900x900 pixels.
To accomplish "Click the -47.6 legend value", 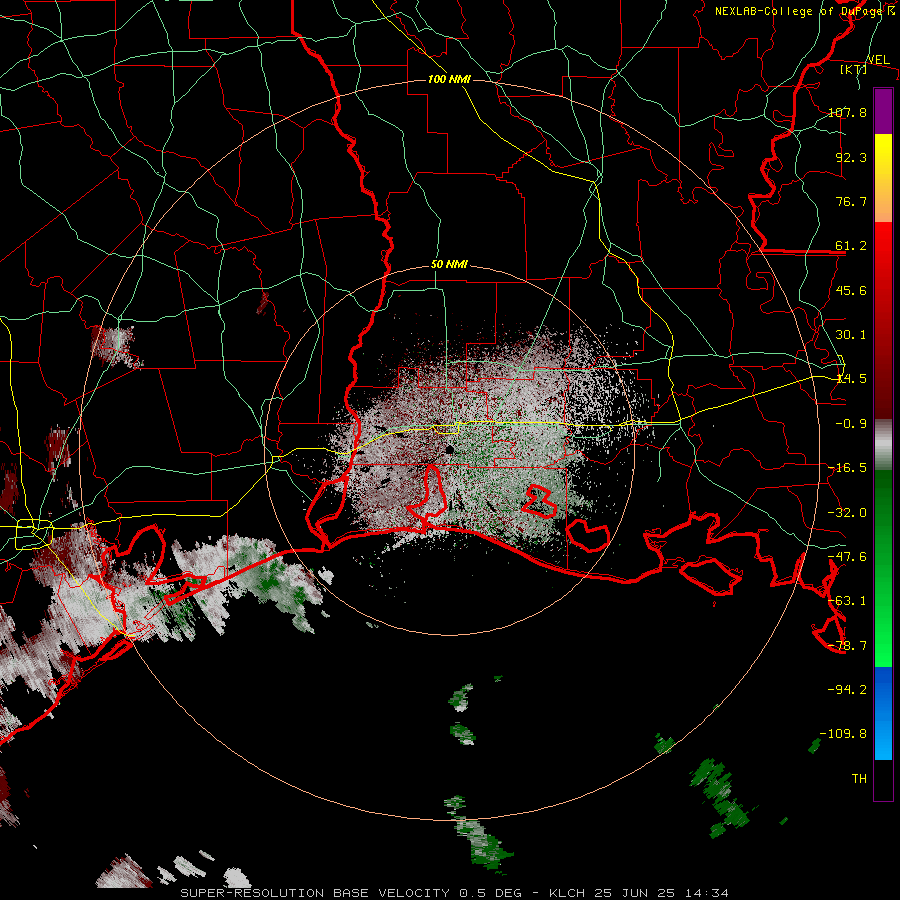I will click(x=847, y=557).
